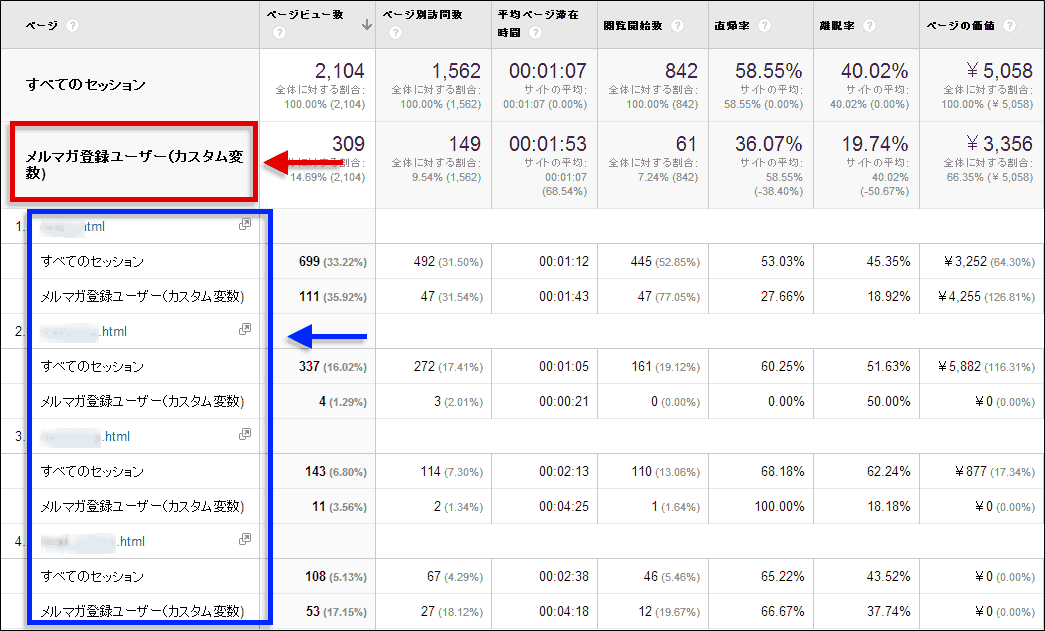Sort by 直帰率 column header
This screenshot has height=631, width=1045.
[x=735, y=25]
